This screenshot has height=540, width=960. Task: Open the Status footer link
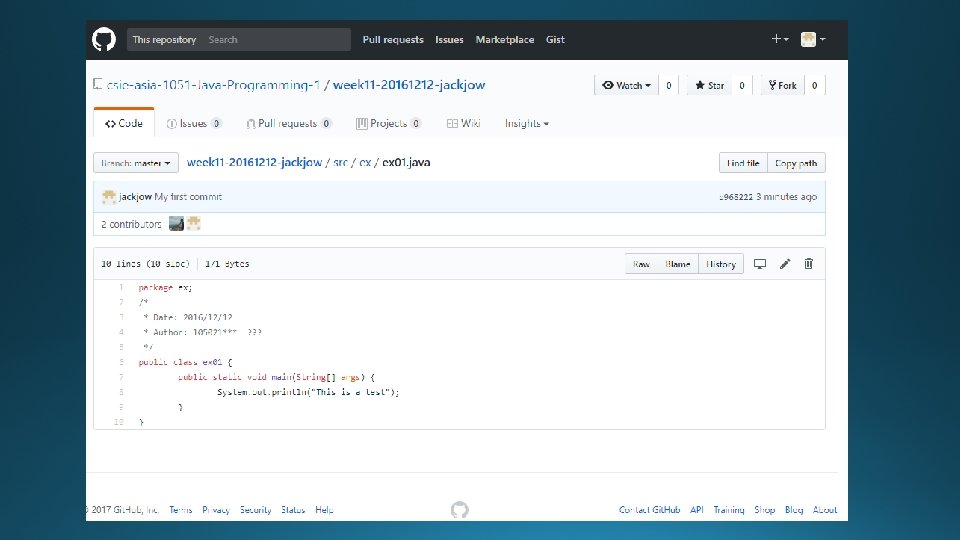[293, 509]
